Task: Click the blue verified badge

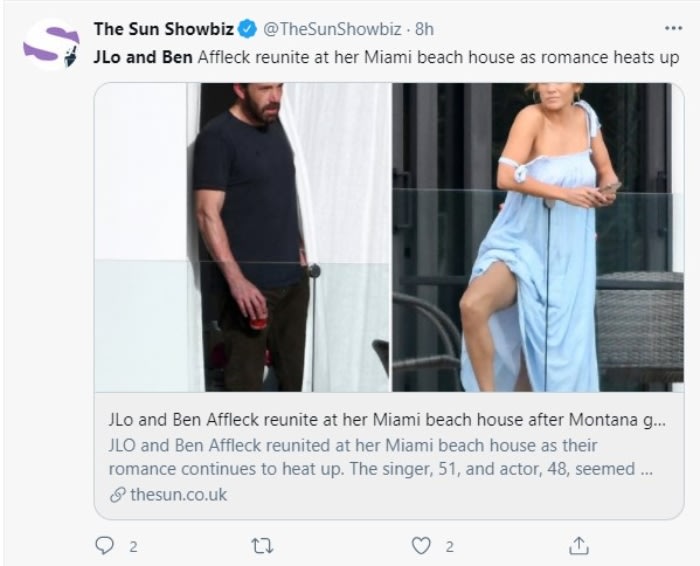Action: click(x=247, y=29)
